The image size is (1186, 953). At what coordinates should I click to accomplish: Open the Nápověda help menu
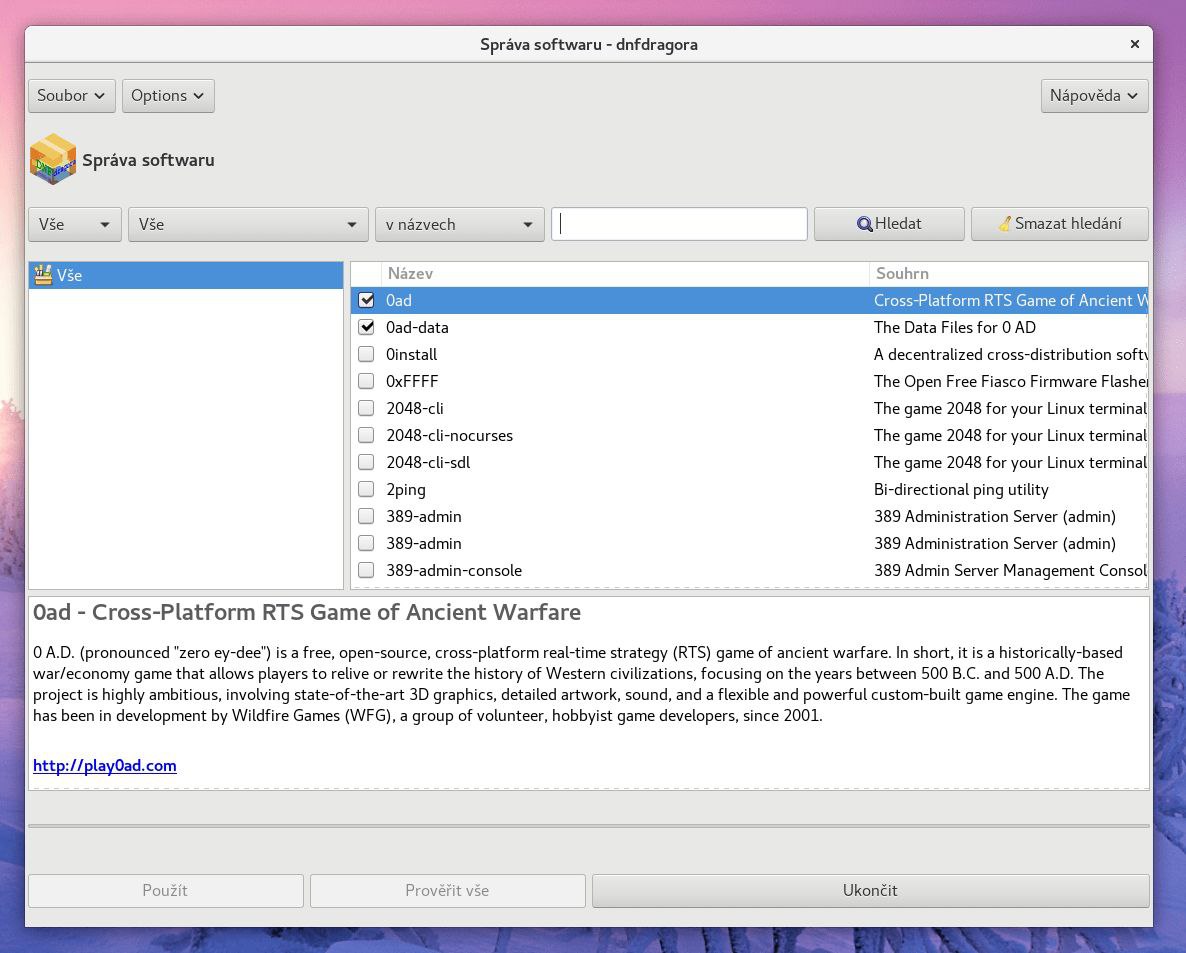click(1094, 96)
